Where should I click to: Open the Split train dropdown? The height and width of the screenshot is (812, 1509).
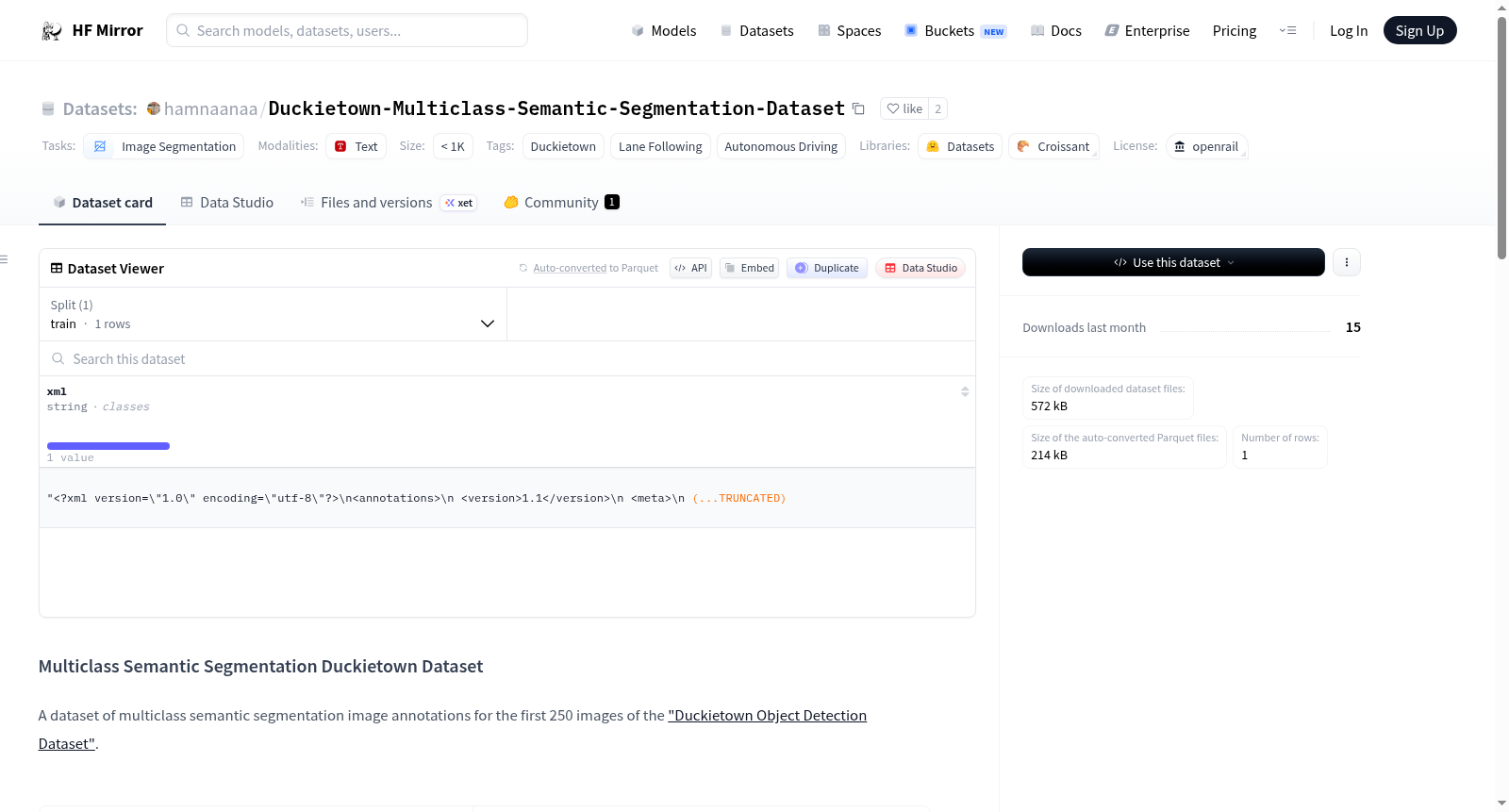coord(273,314)
